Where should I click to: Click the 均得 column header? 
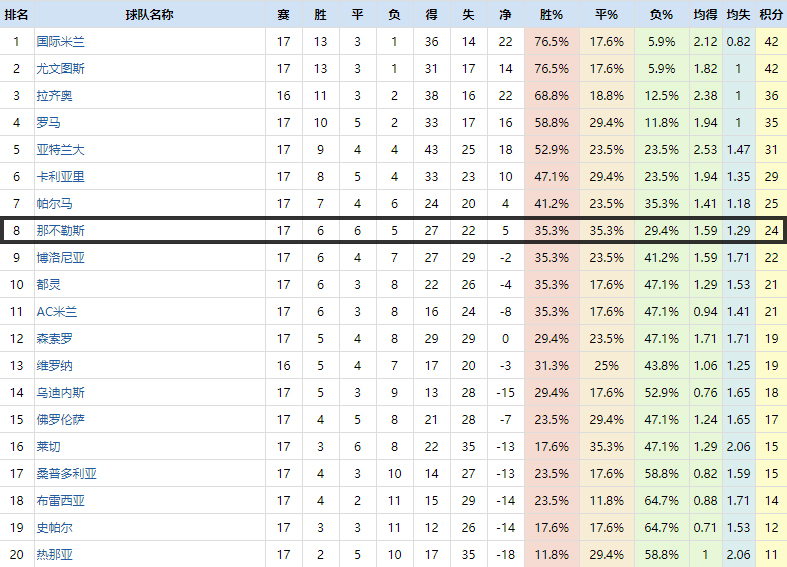point(705,15)
